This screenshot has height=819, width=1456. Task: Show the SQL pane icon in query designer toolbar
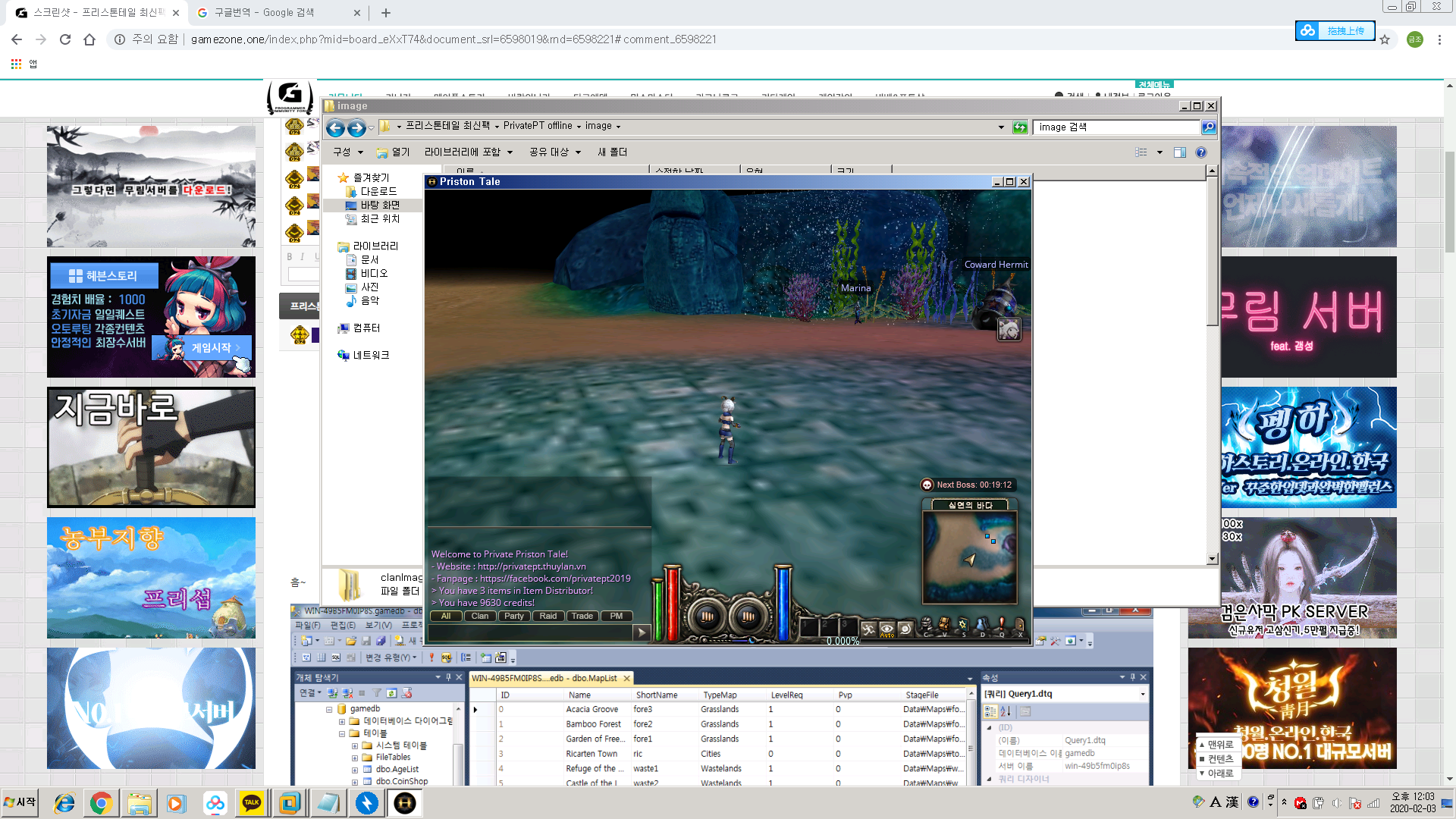(x=336, y=658)
